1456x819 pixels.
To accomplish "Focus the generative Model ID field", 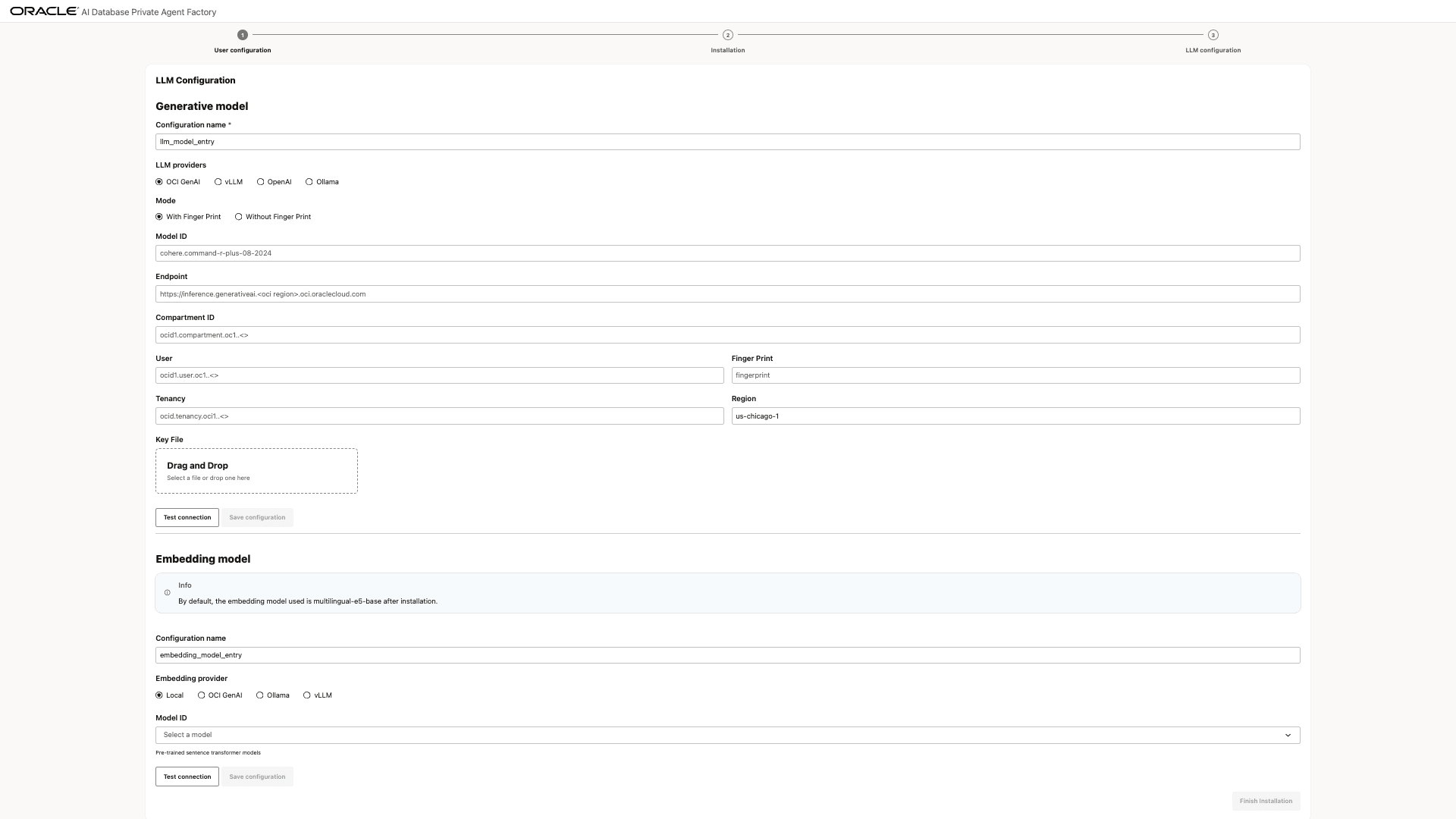I will 728,253.
